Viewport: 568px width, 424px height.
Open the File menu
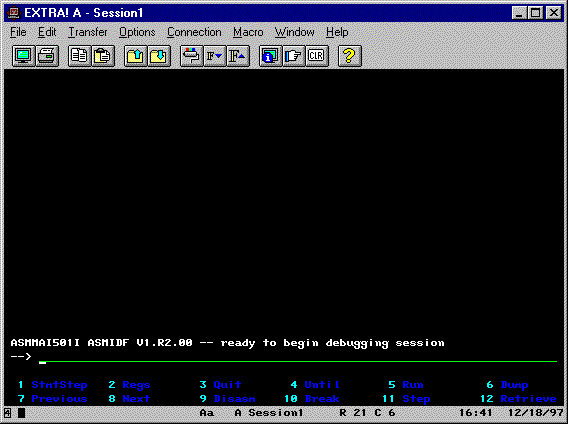point(18,32)
